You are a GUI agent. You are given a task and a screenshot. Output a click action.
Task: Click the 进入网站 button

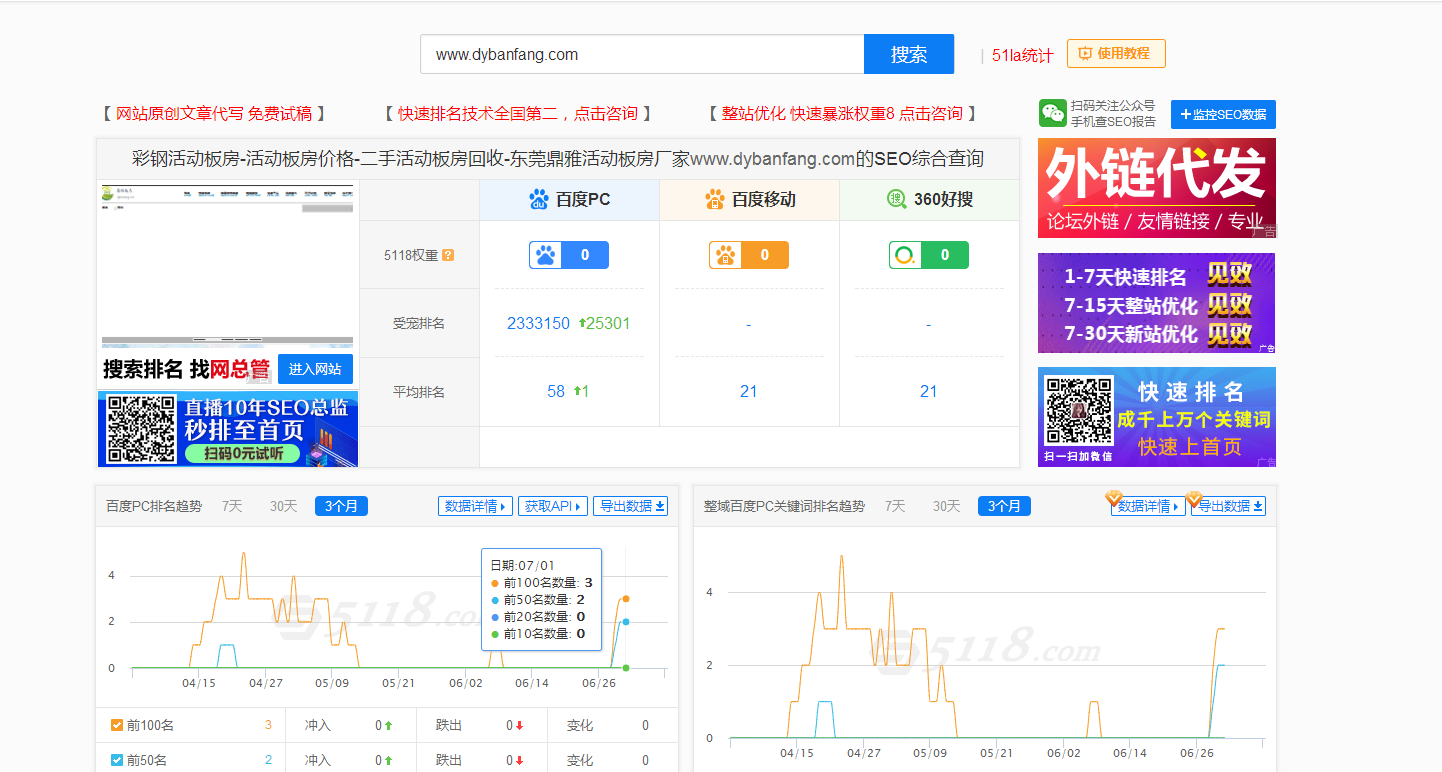tap(315, 369)
